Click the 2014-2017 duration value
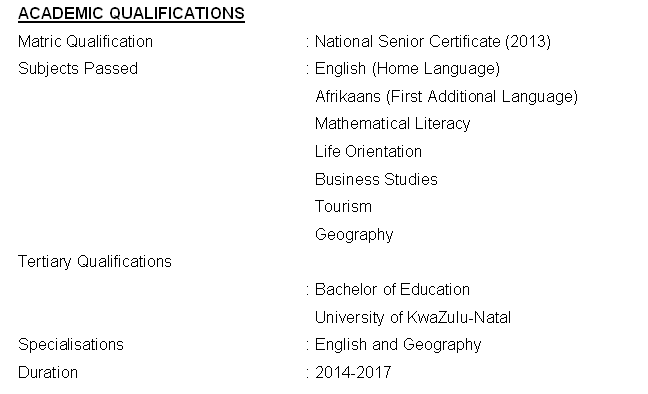This screenshot has height=394, width=648. pos(353,373)
